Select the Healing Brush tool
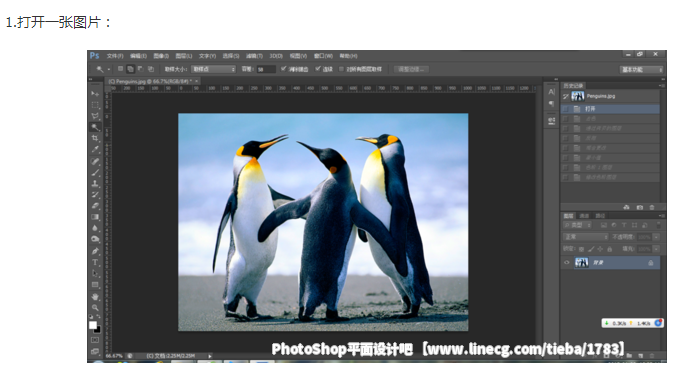The image size is (680, 368). (x=95, y=161)
